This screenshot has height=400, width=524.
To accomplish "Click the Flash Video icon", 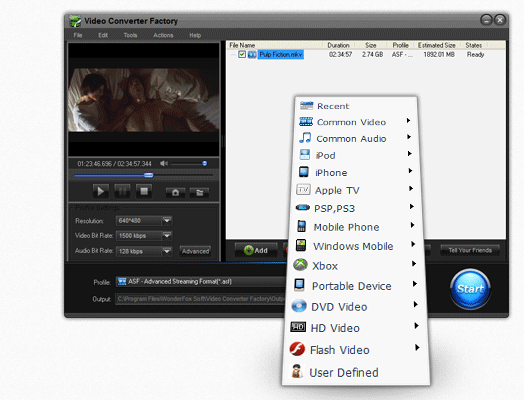I will click(x=297, y=349).
